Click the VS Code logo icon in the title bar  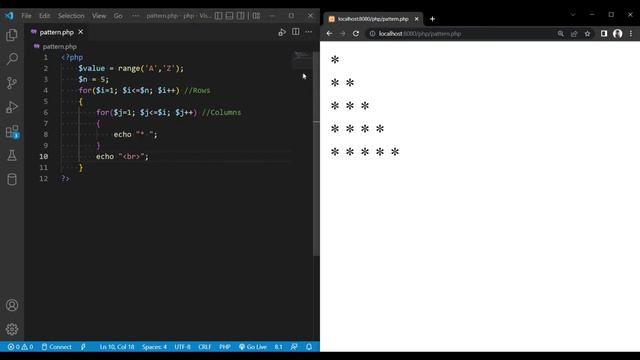pyautogui.click(x=9, y=16)
